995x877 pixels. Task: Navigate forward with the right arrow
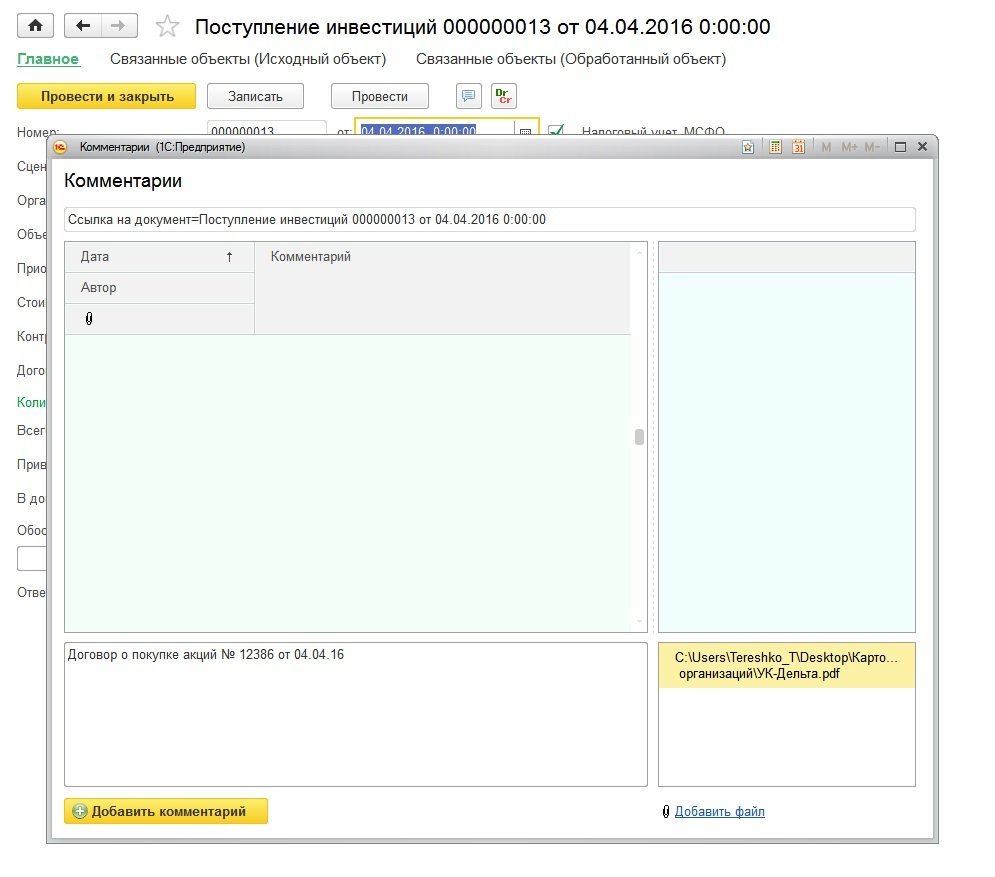(119, 26)
